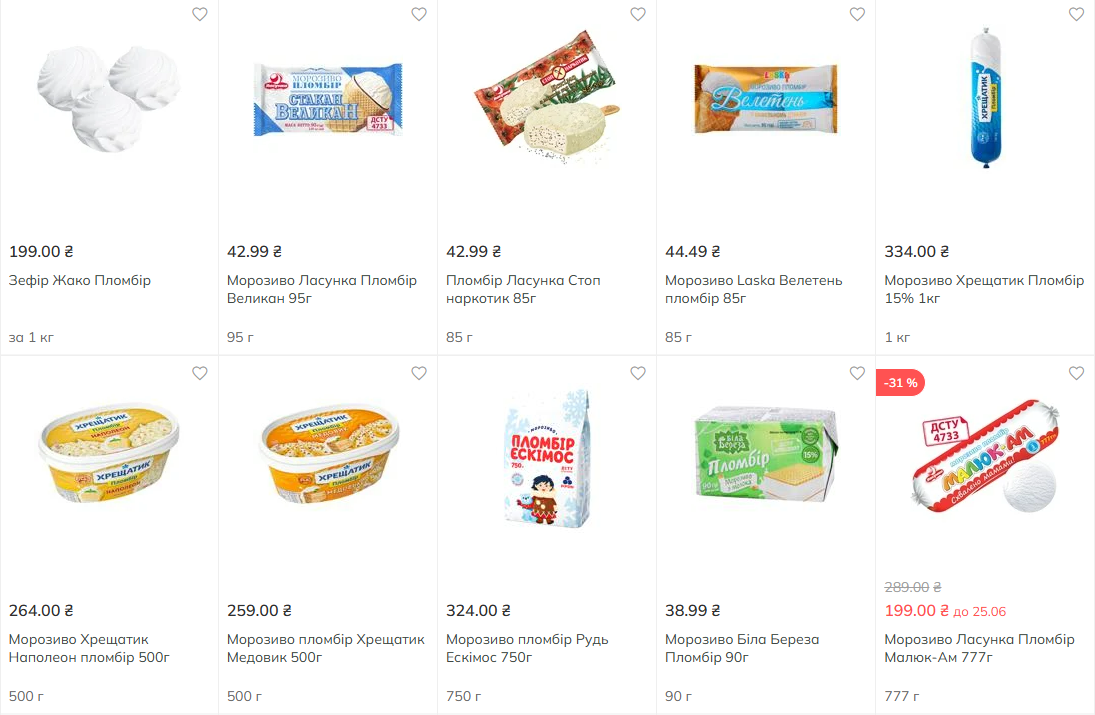Add Ласунка Пломбір Великан 95г to wishlist
The height and width of the screenshot is (715, 1095).
[x=419, y=14]
